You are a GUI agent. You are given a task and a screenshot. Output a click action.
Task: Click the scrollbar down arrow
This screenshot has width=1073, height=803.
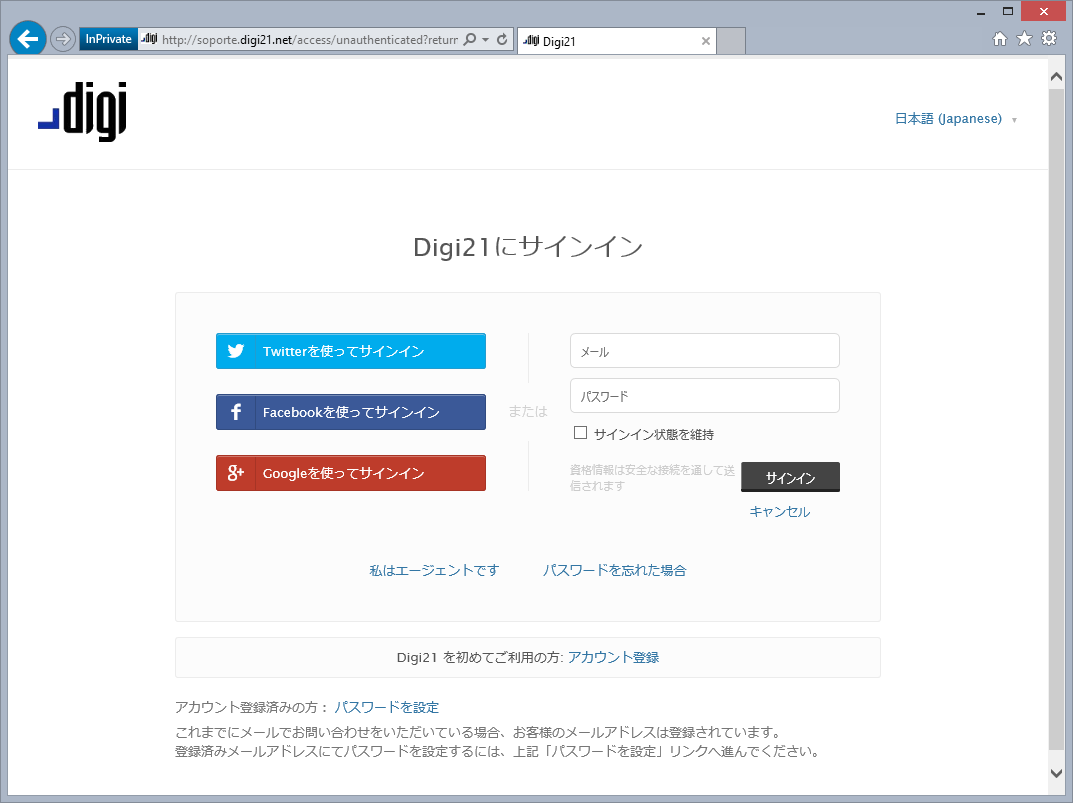tap(1057, 773)
